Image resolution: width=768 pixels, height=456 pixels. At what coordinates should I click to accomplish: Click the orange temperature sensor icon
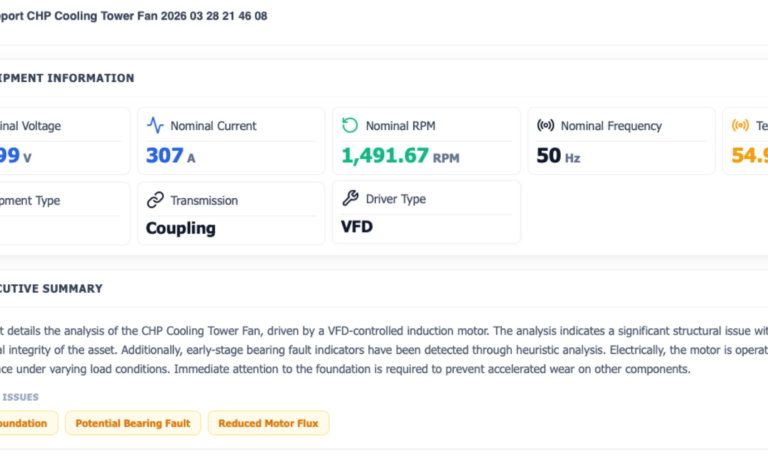tap(740, 125)
